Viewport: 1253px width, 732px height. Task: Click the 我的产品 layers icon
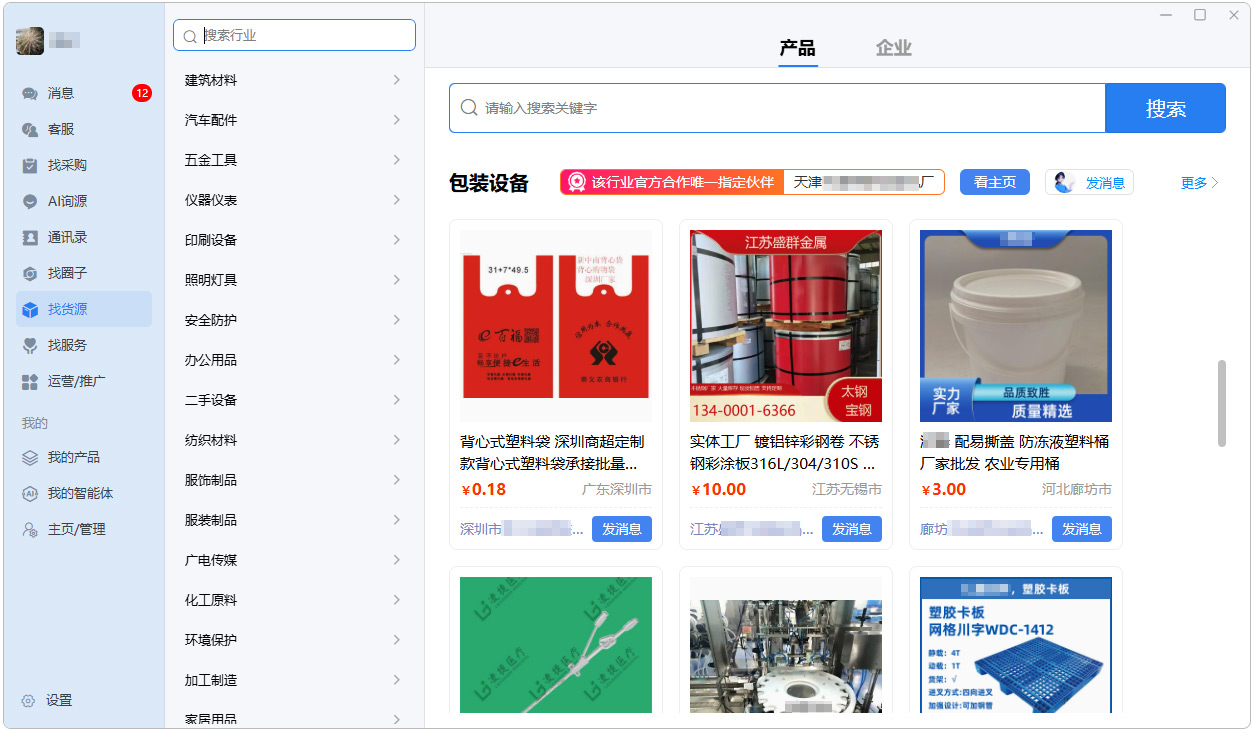(x=30, y=457)
